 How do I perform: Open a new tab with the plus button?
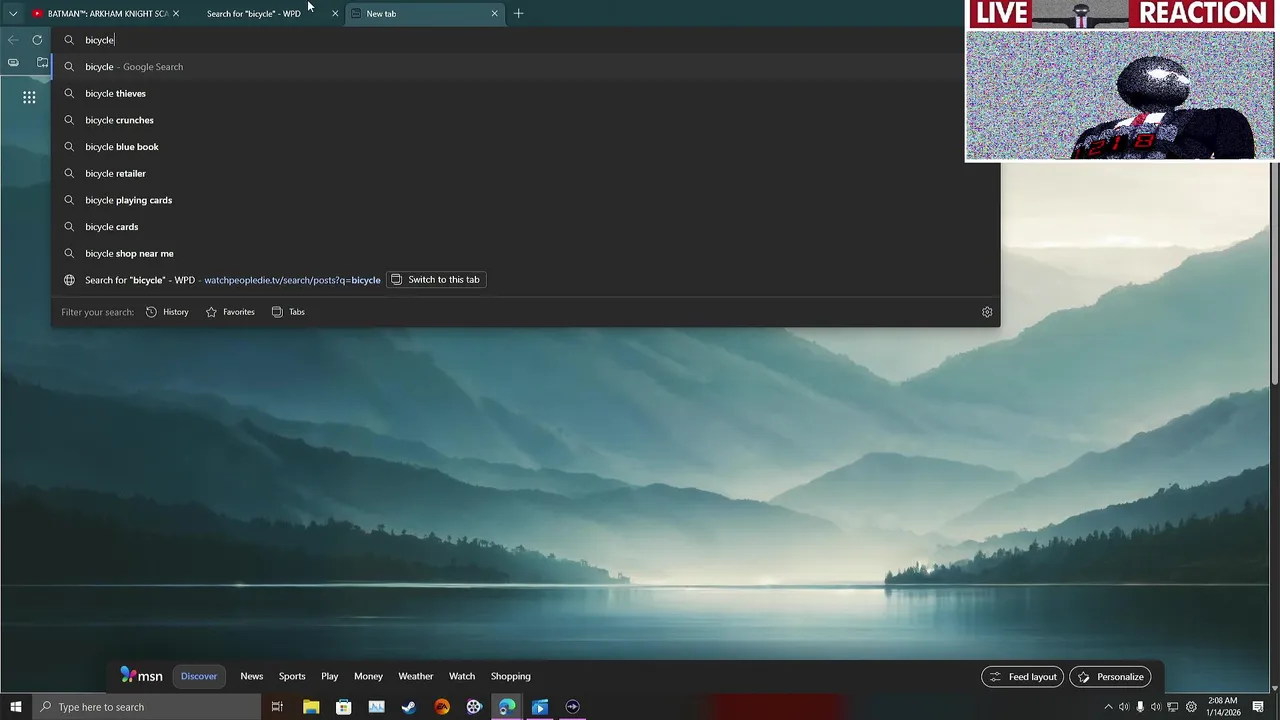(518, 14)
